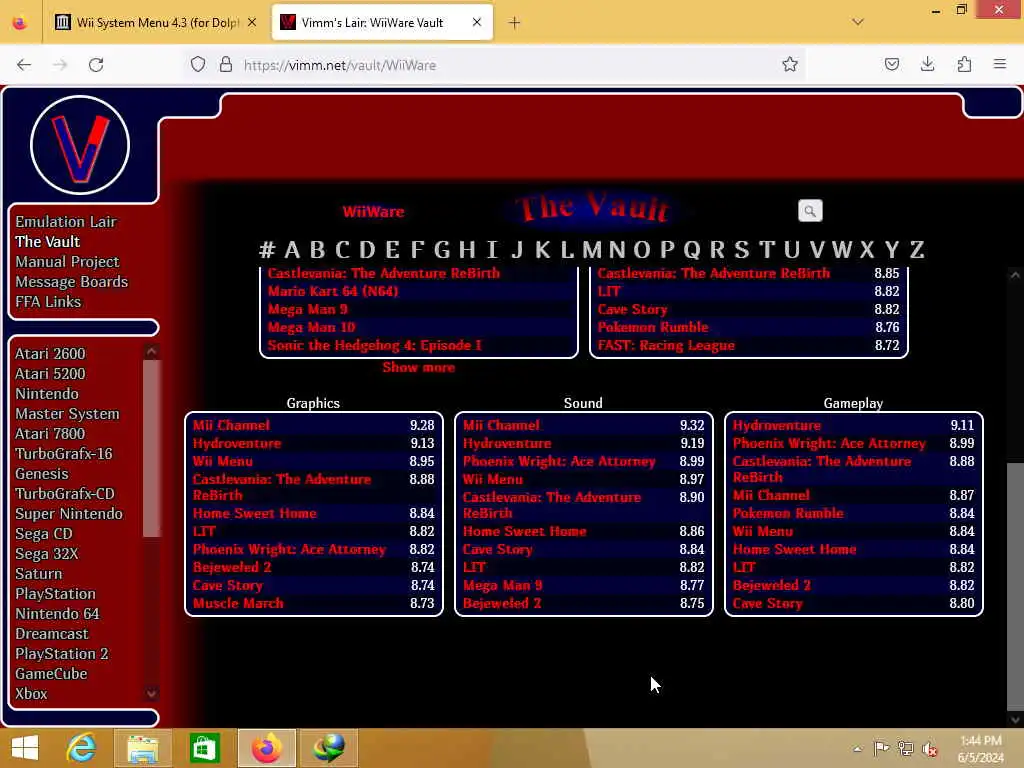Open the Pocket save icon
Viewport: 1024px width, 768px height.
(891, 64)
